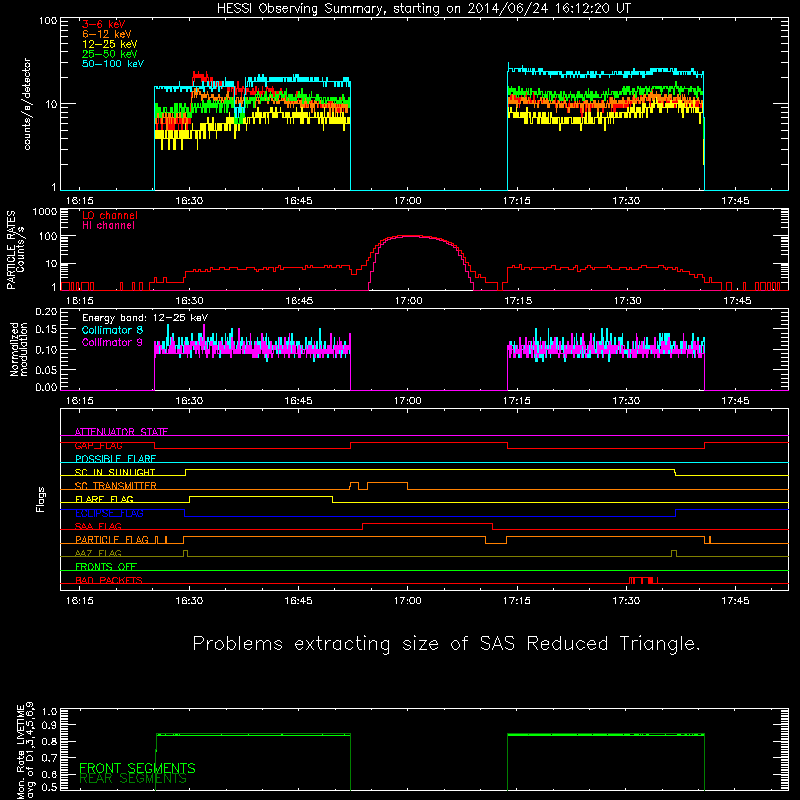Click the green 25-50 keV legend entry
This screenshot has width=800, height=800.
coord(110,54)
